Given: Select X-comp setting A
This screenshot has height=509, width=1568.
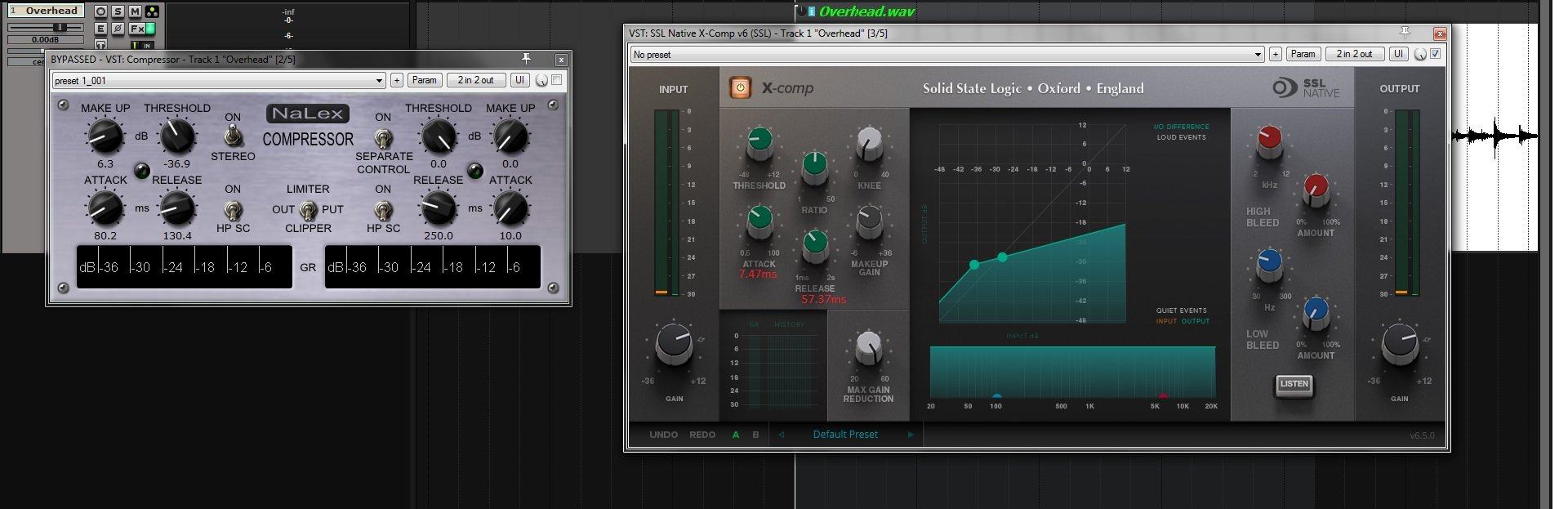Looking at the screenshot, I should (736, 435).
